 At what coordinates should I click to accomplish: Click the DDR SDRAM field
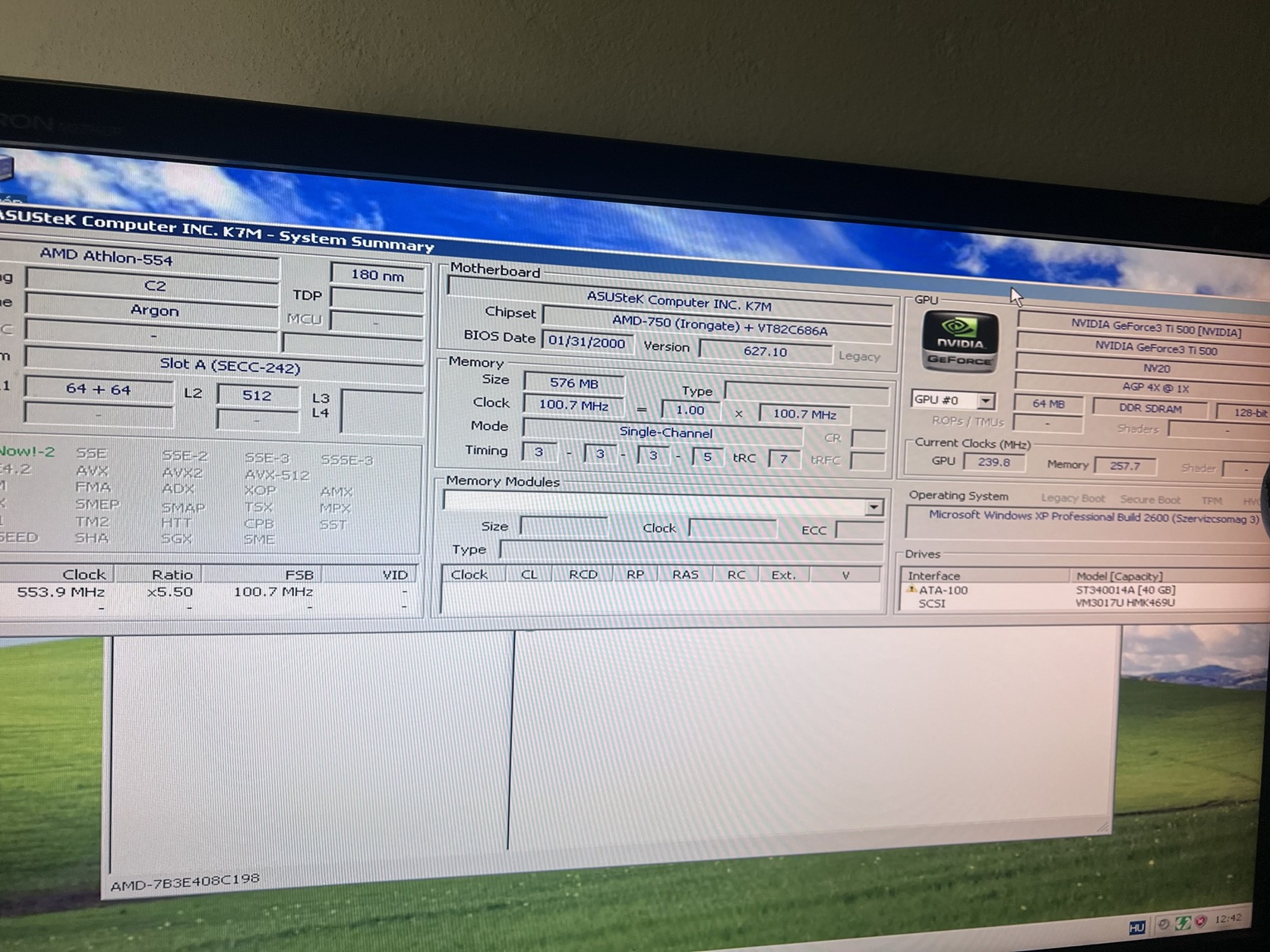(x=1150, y=408)
